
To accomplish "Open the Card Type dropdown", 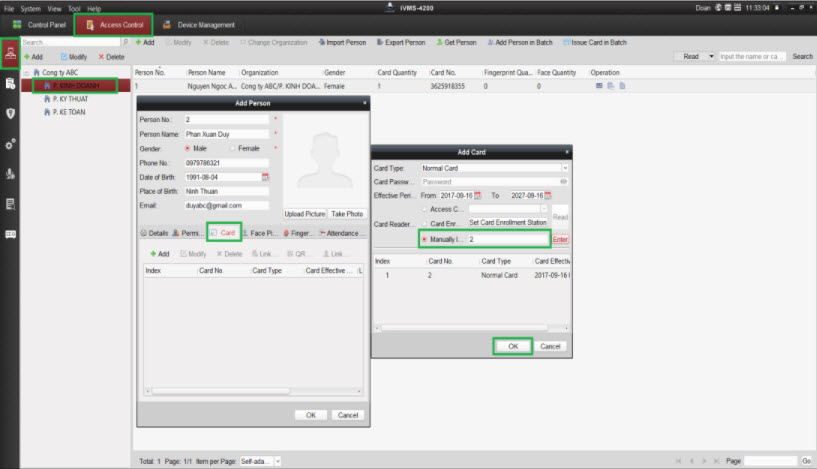I will tap(563, 168).
